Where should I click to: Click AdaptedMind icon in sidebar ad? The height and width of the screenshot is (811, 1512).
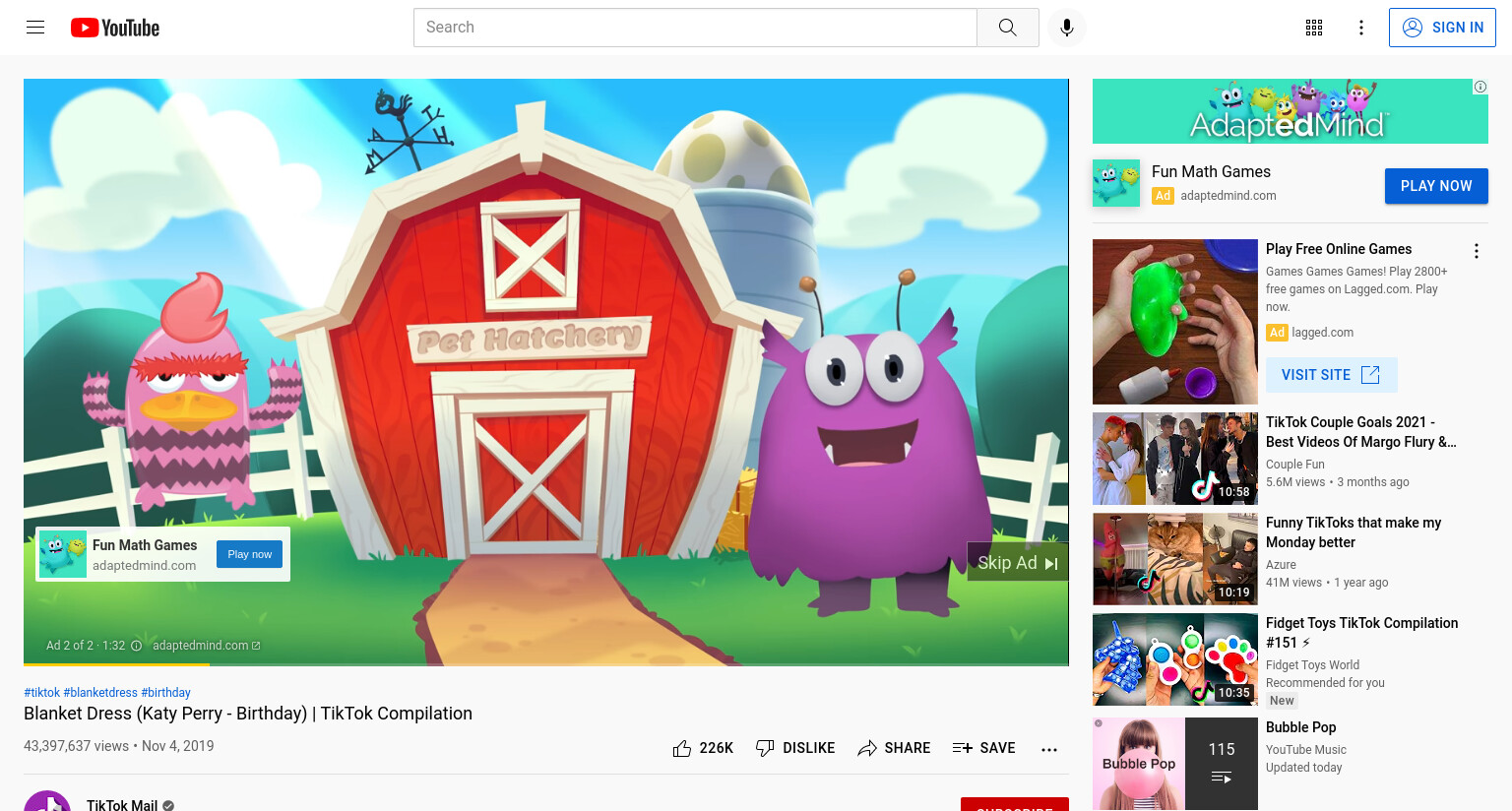(x=1116, y=183)
